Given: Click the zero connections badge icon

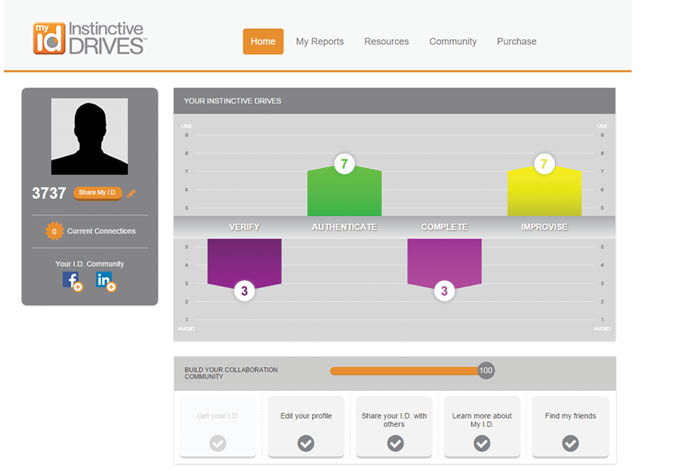Looking at the screenshot, I should [54, 231].
